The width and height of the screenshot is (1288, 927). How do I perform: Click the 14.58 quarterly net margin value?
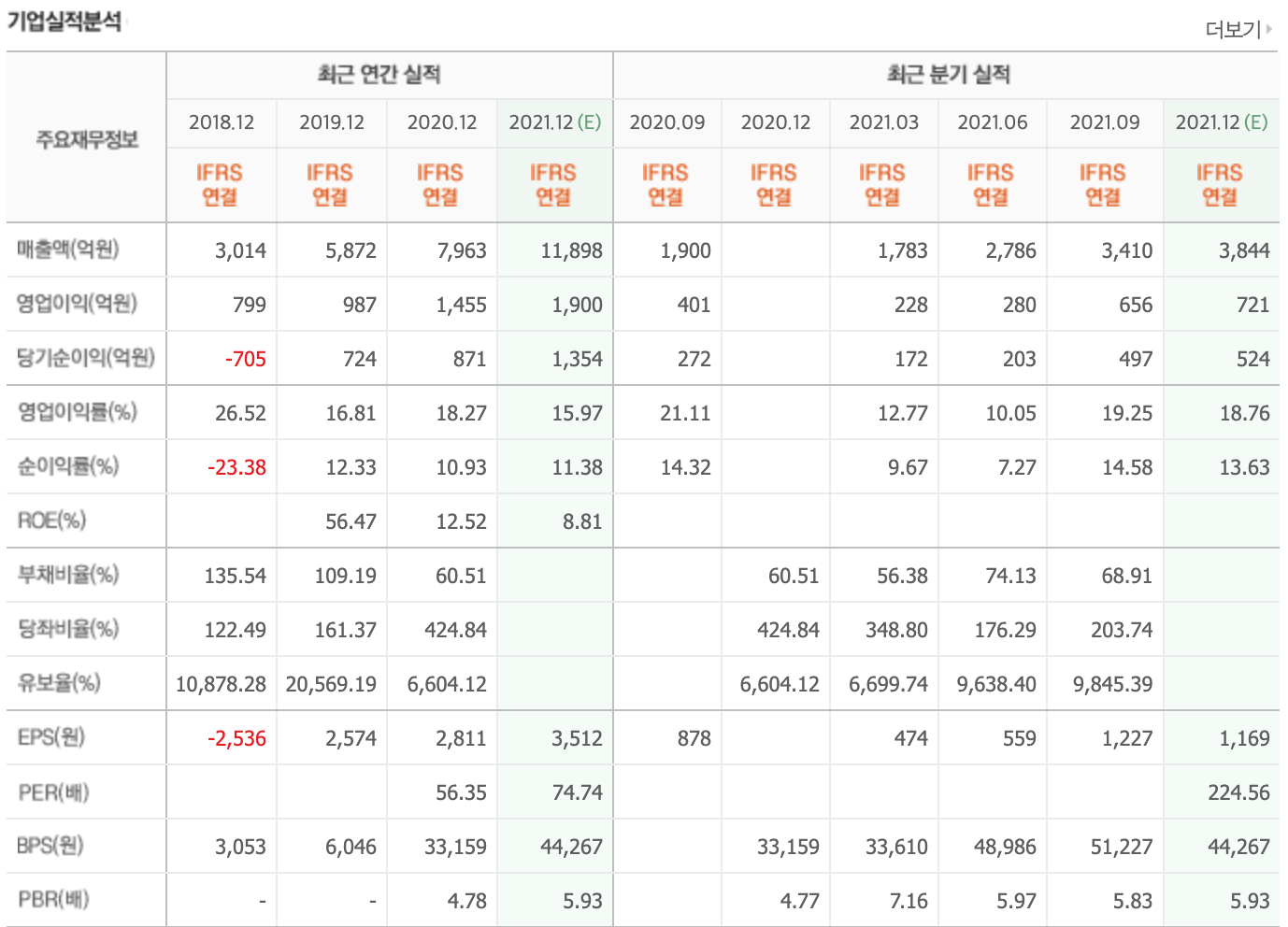tap(1126, 467)
